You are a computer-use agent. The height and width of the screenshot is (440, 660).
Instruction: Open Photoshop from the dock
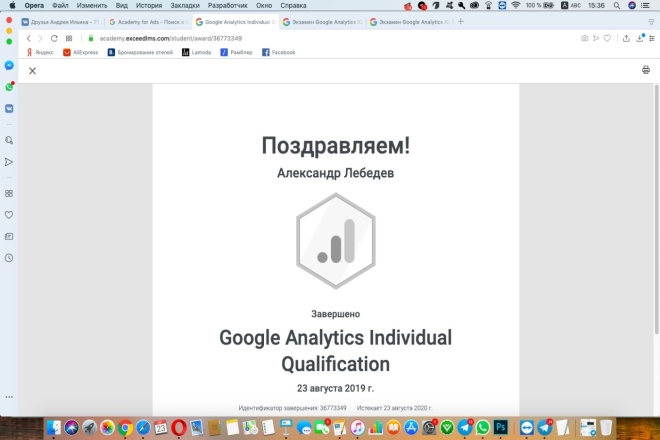pyautogui.click(x=501, y=428)
